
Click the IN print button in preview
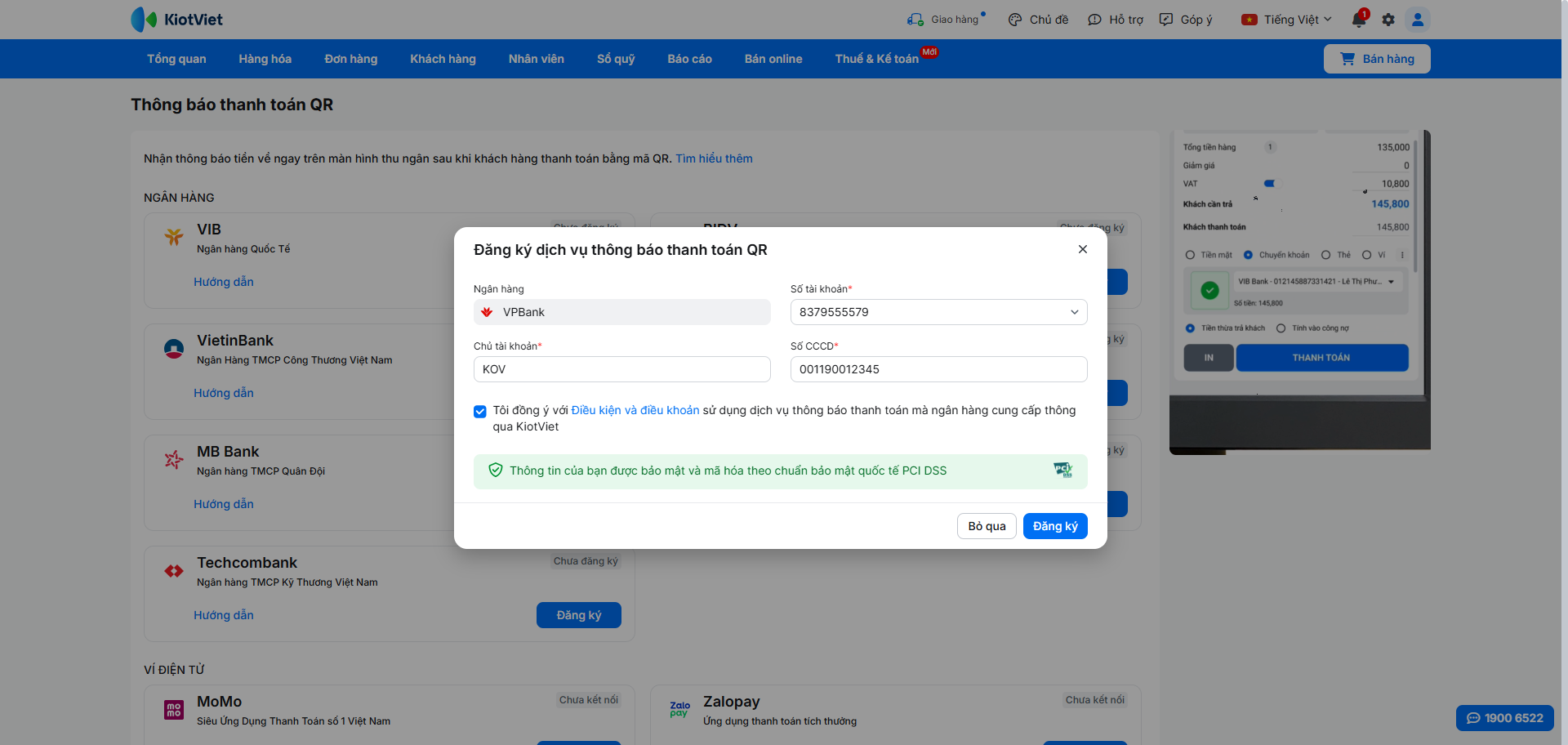point(1209,358)
